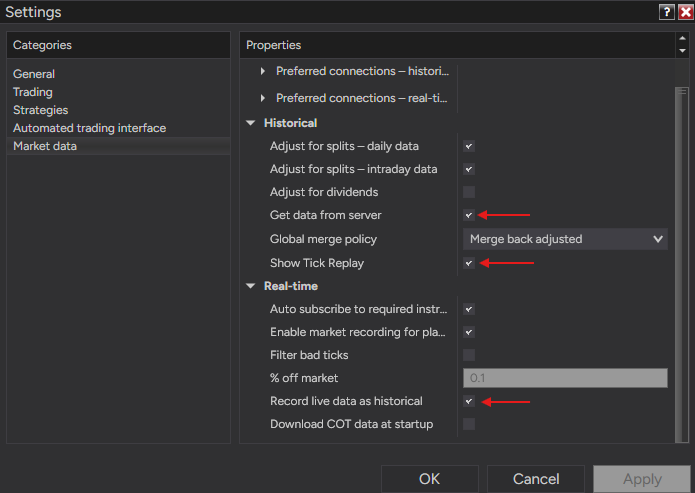Enable Filter bad ticks checkbox
Screen dimensions: 695x493
[469, 355]
